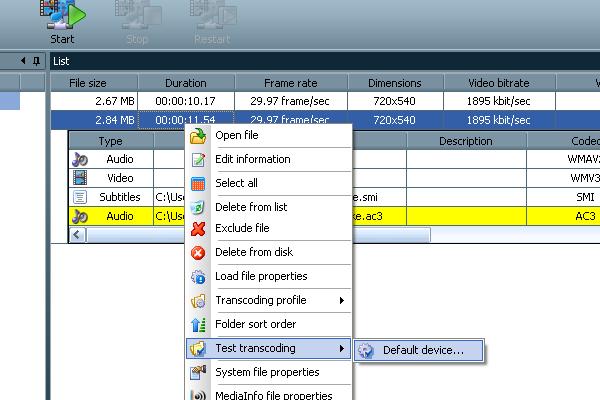Sort list by File size column
The image size is (600, 400).
coord(97,83)
